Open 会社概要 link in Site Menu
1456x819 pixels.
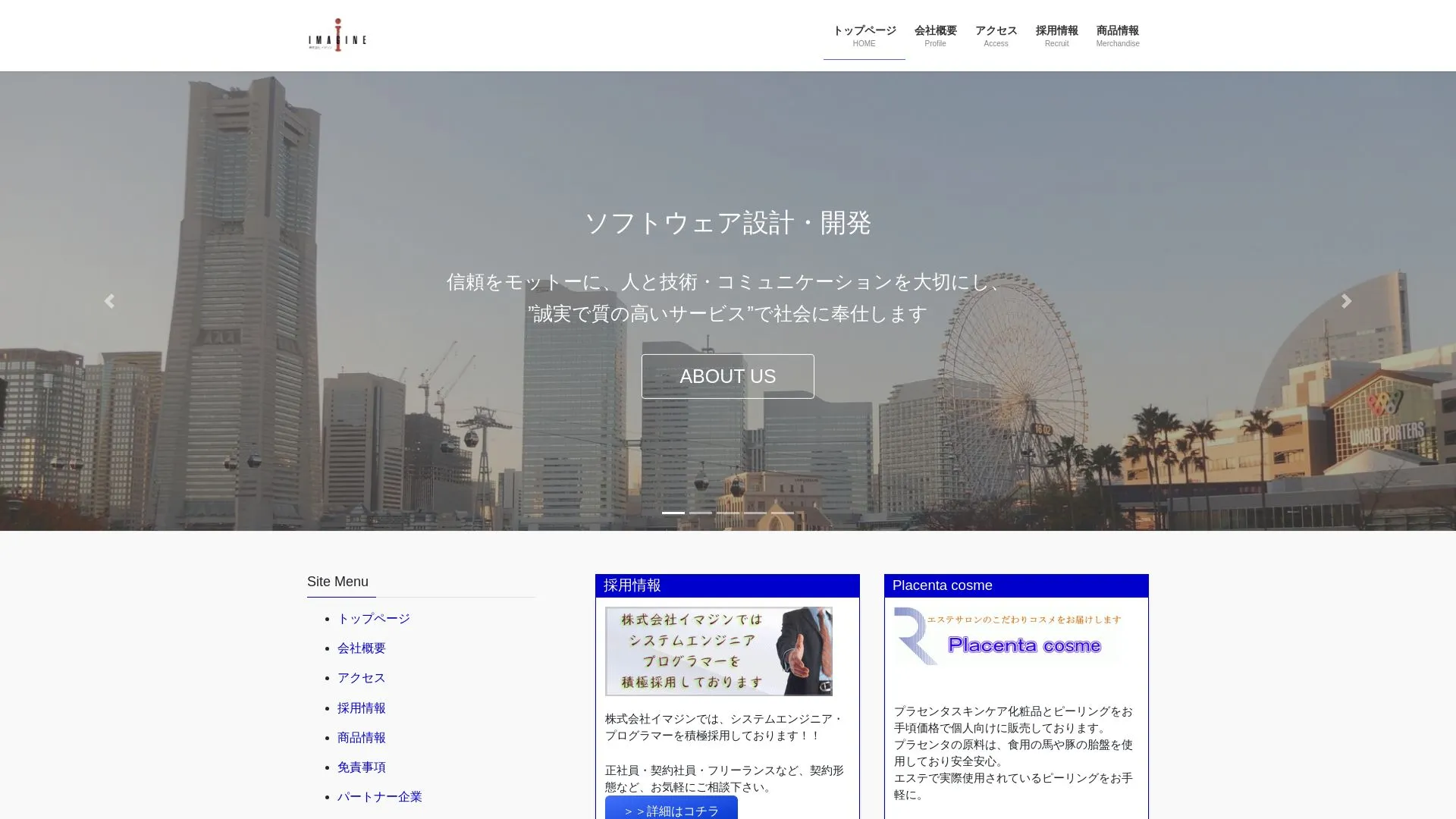point(362,648)
